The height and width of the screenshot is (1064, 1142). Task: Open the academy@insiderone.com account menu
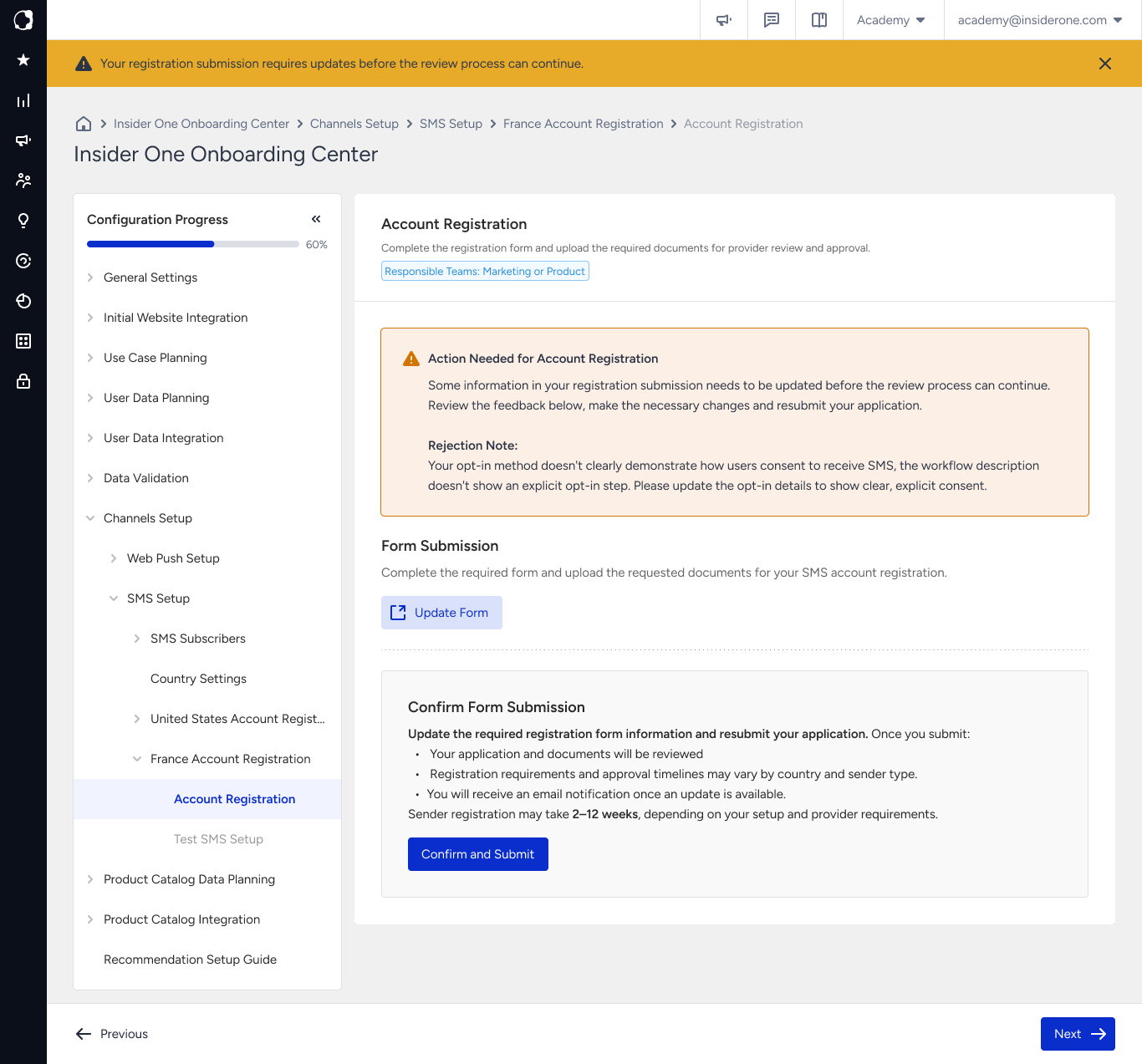pyautogui.click(x=1040, y=20)
